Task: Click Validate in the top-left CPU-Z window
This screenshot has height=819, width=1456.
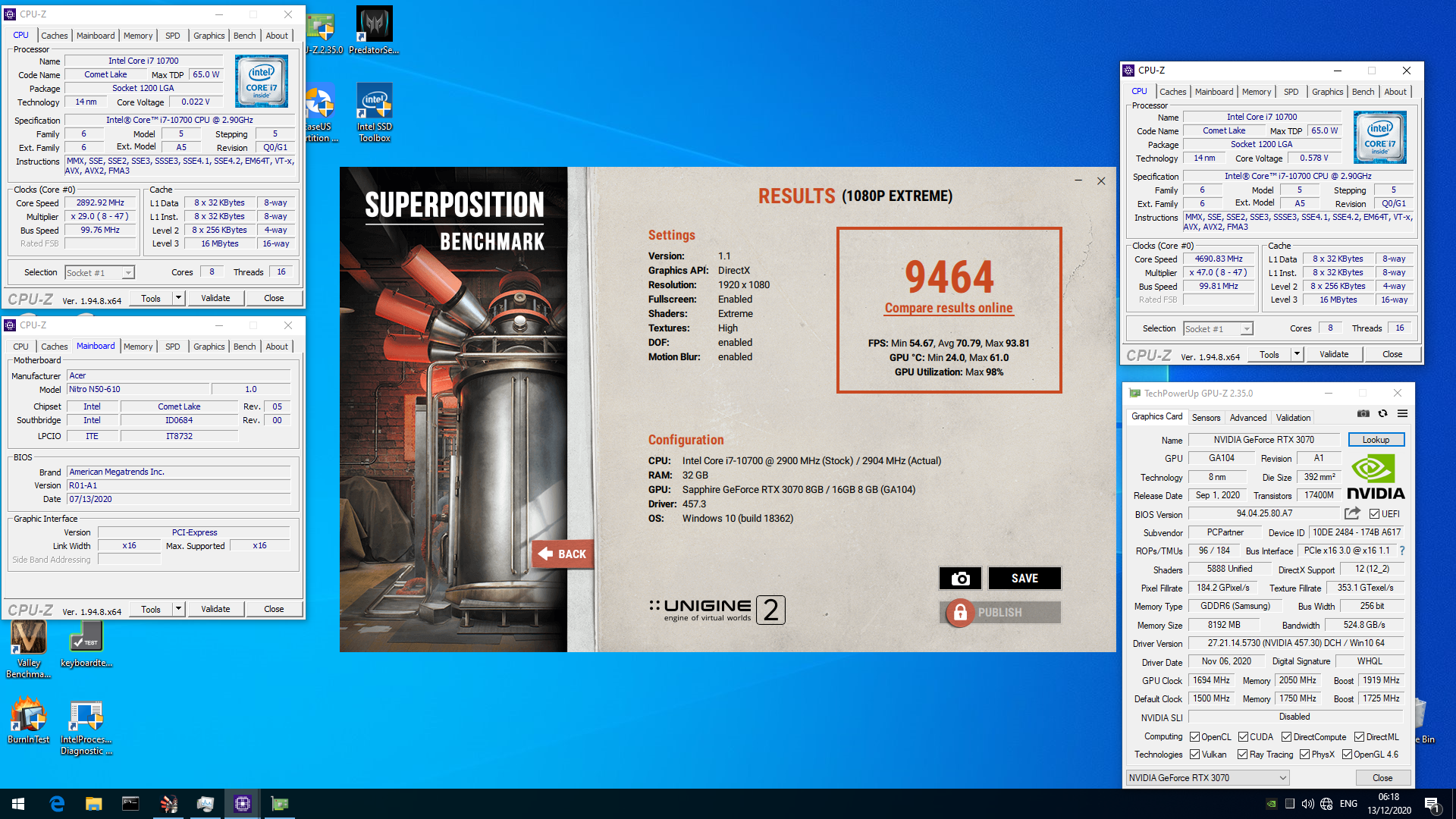Action: click(x=215, y=298)
